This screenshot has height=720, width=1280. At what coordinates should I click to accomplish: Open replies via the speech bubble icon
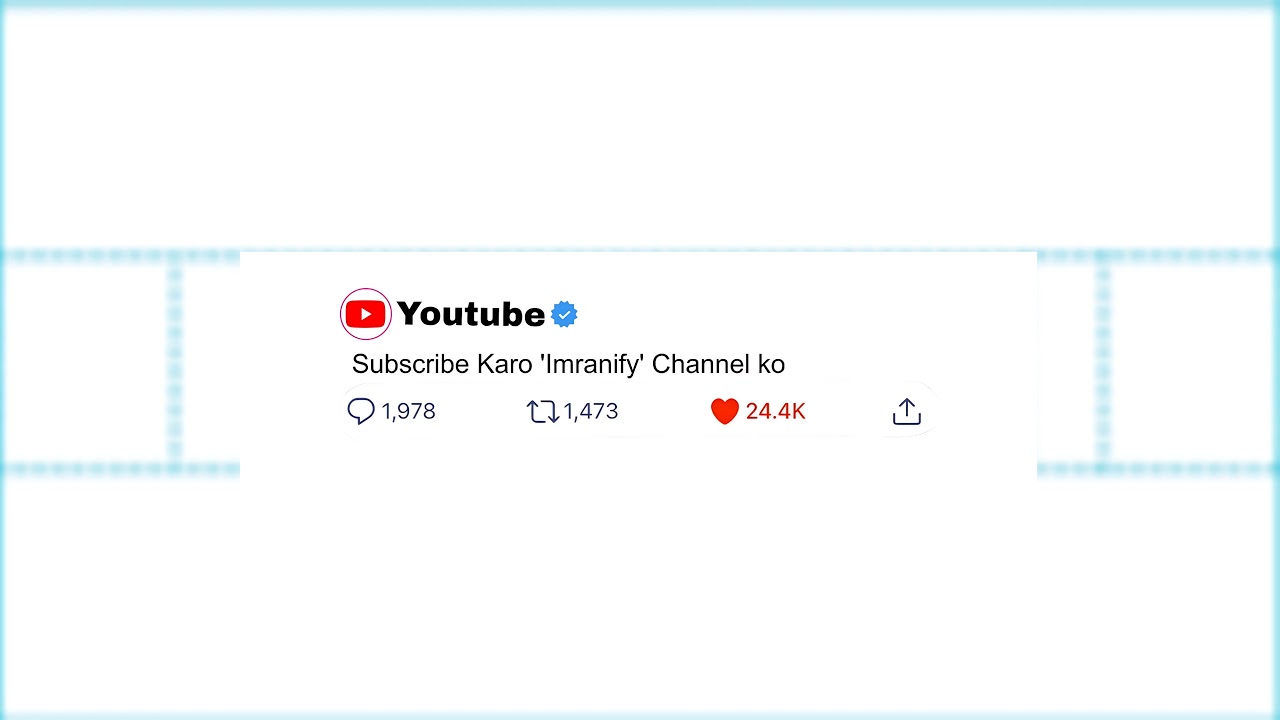[x=361, y=411]
